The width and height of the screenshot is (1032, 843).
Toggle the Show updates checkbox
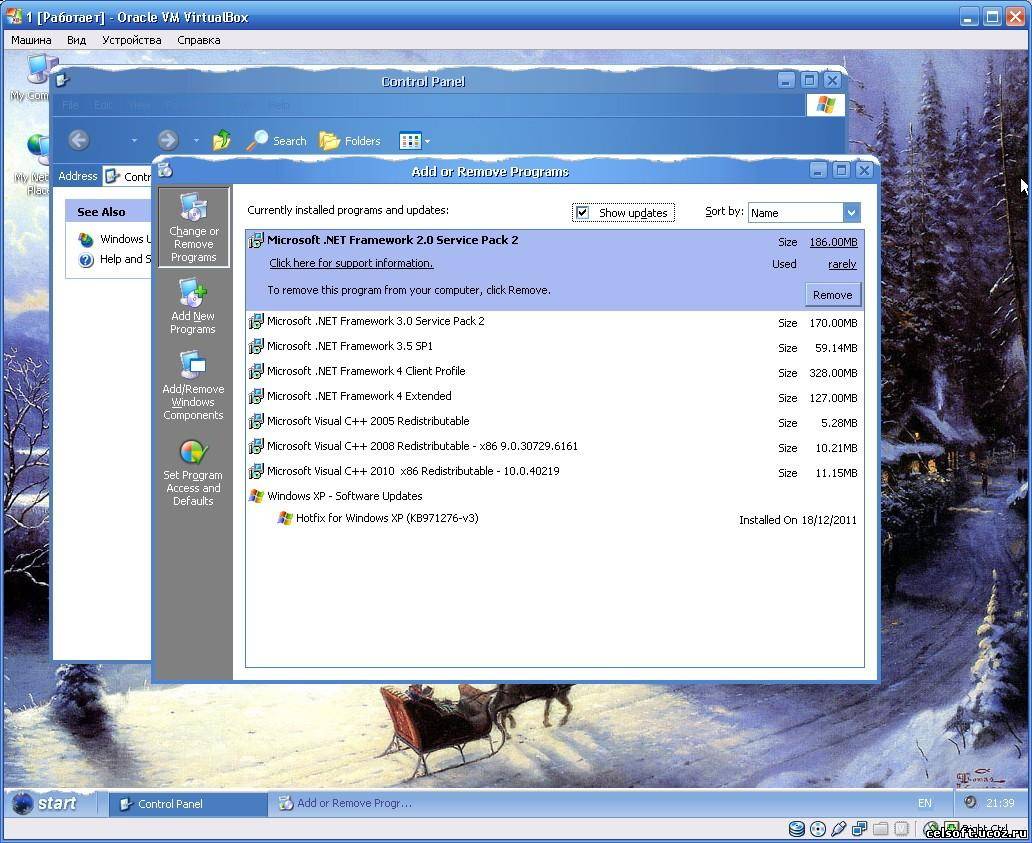click(x=582, y=213)
